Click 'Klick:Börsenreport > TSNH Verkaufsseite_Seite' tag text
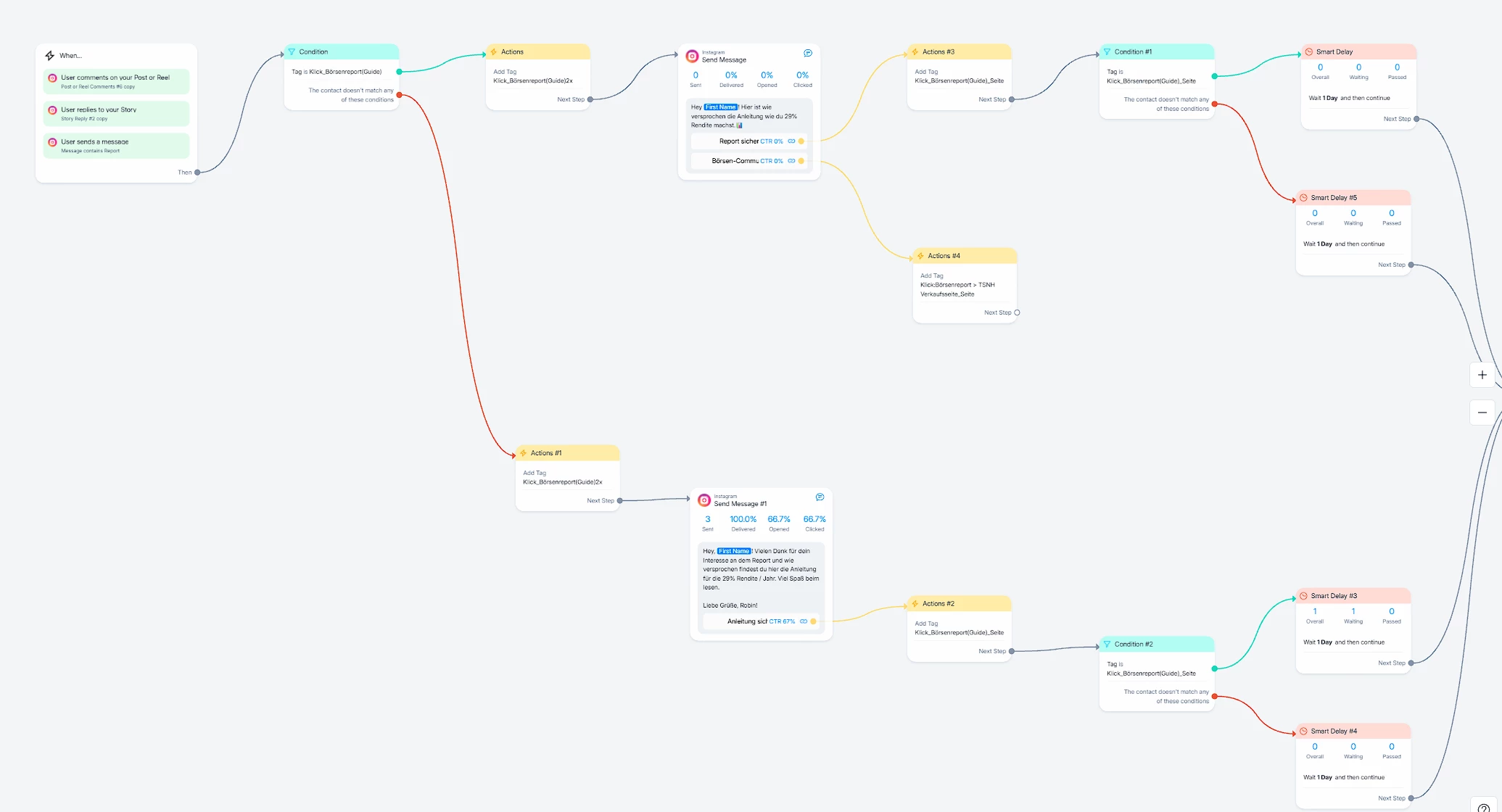Viewport: 1502px width, 812px height. 957,289
